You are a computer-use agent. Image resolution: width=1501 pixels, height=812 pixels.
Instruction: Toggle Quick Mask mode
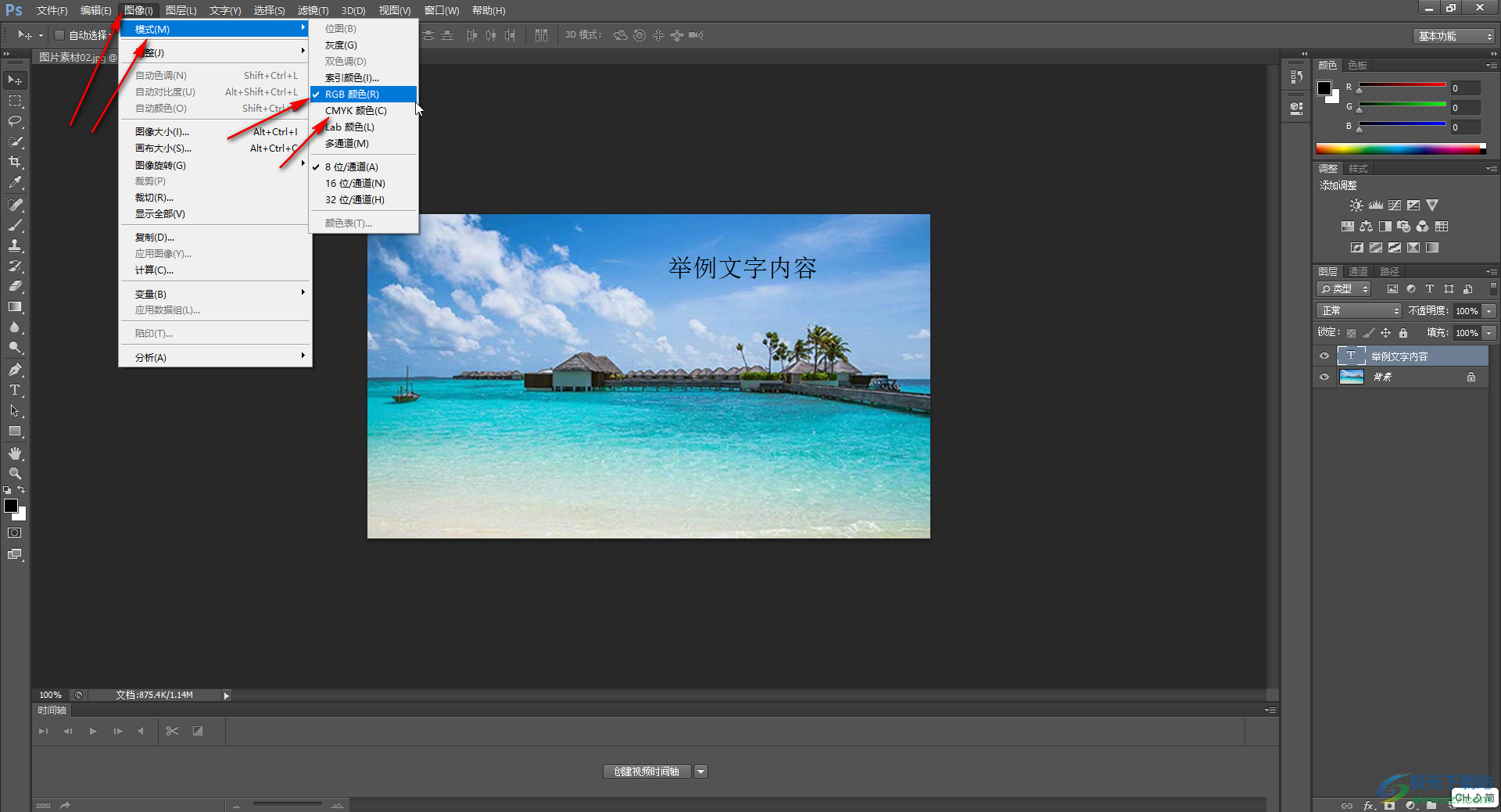tap(15, 533)
